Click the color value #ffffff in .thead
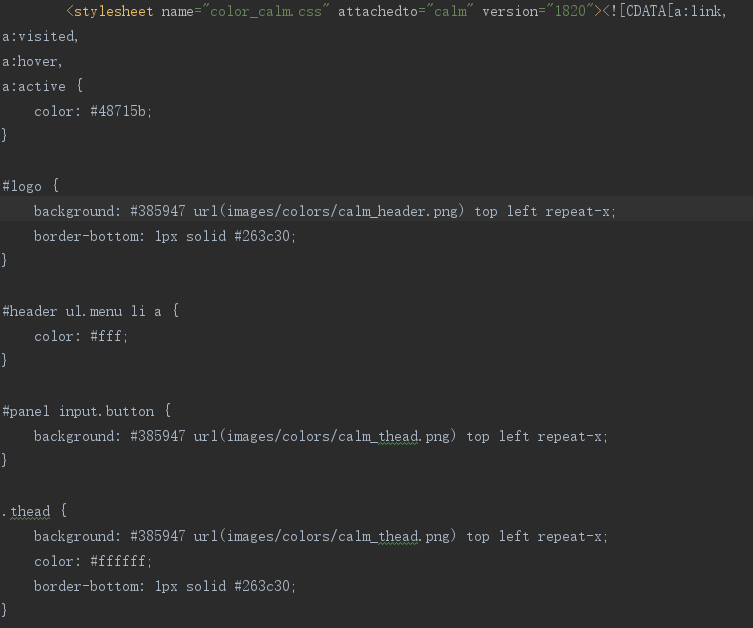The width and height of the screenshot is (753, 628). tap(118, 561)
